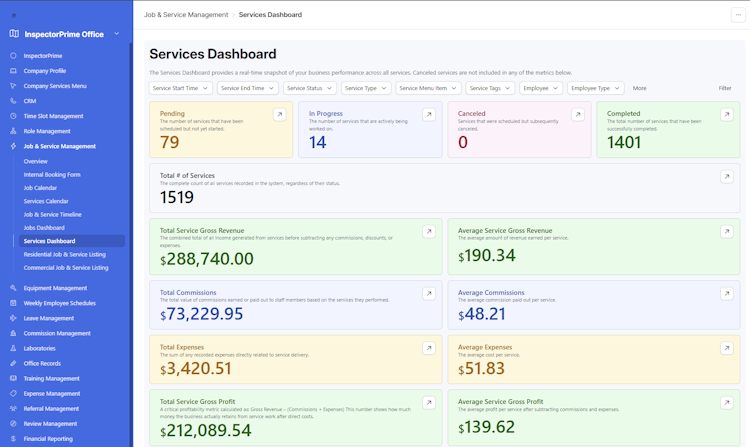Open the Pending card arrow icon
The height and width of the screenshot is (447, 750).
coord(279,115)
